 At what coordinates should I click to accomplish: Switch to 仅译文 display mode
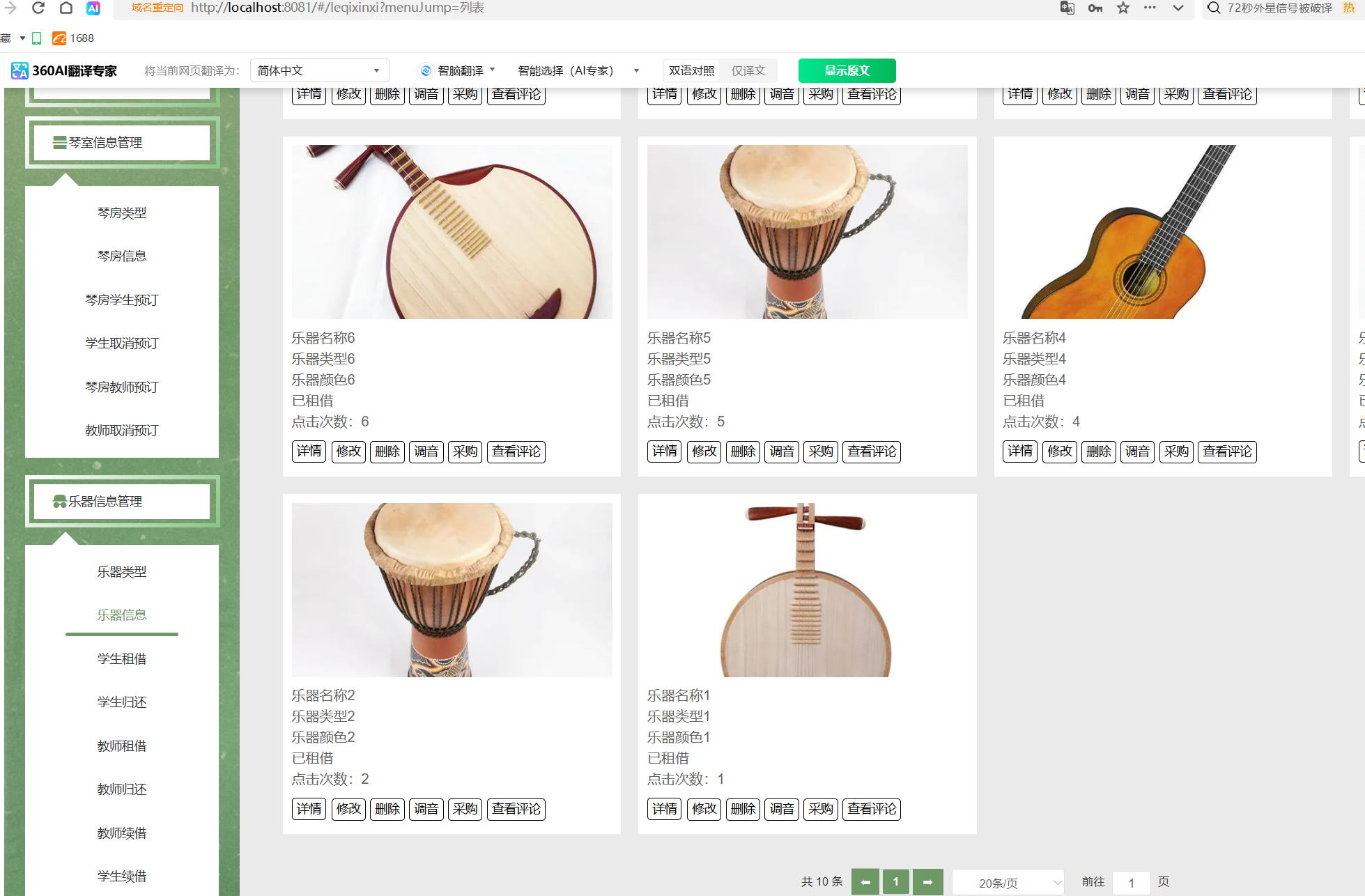[x=748, y=71]
